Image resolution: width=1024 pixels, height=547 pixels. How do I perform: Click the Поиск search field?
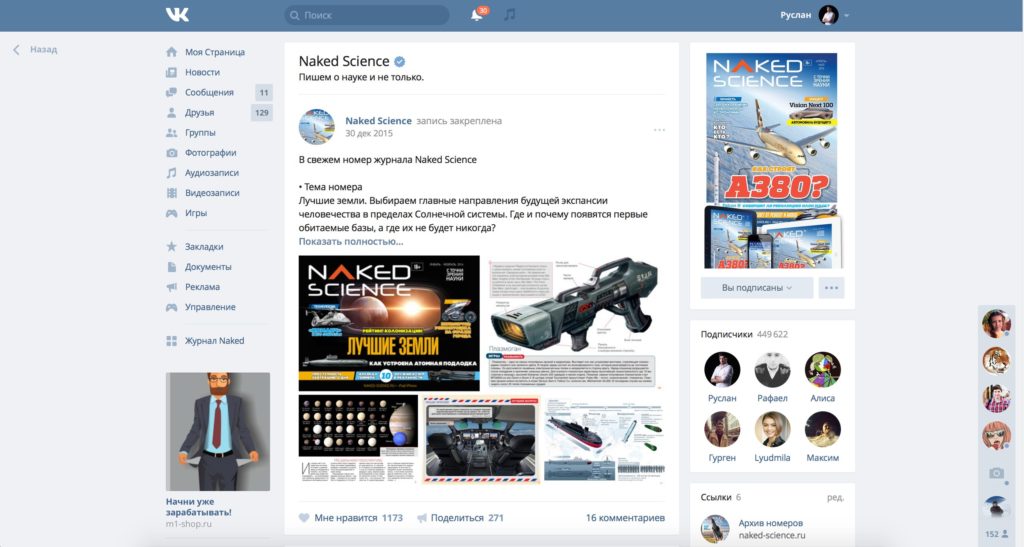366,15
